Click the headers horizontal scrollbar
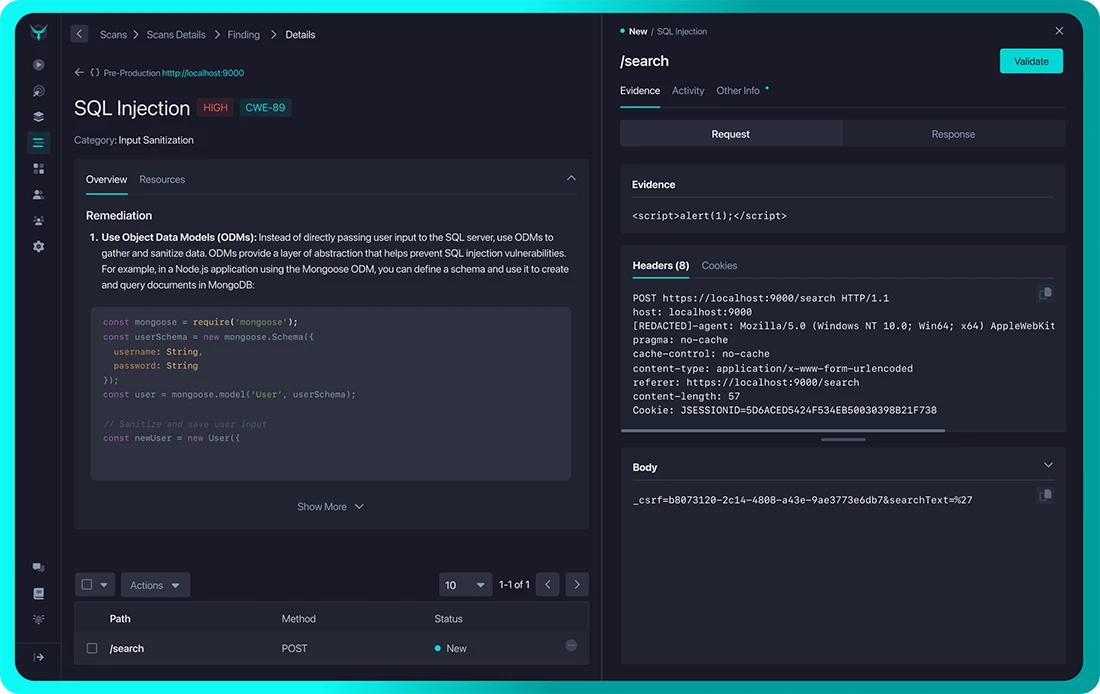This screenshot has height=694, width=1100. point(782,430)
